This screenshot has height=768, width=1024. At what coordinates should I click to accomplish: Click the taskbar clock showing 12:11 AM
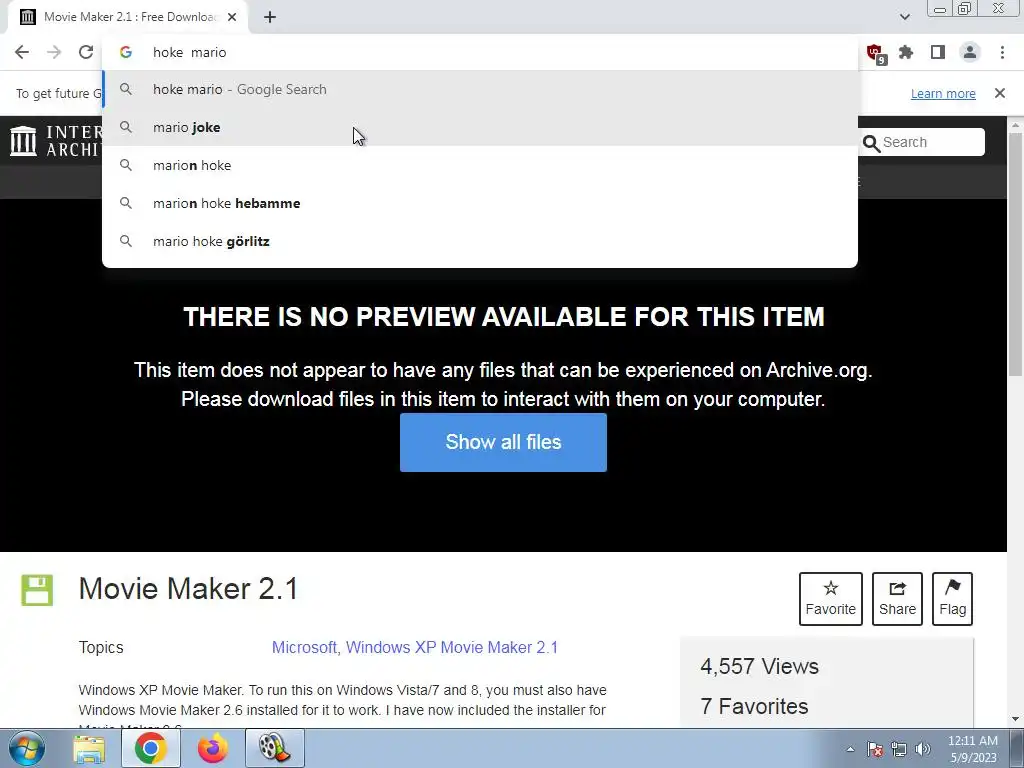click(x=973, y=749)
